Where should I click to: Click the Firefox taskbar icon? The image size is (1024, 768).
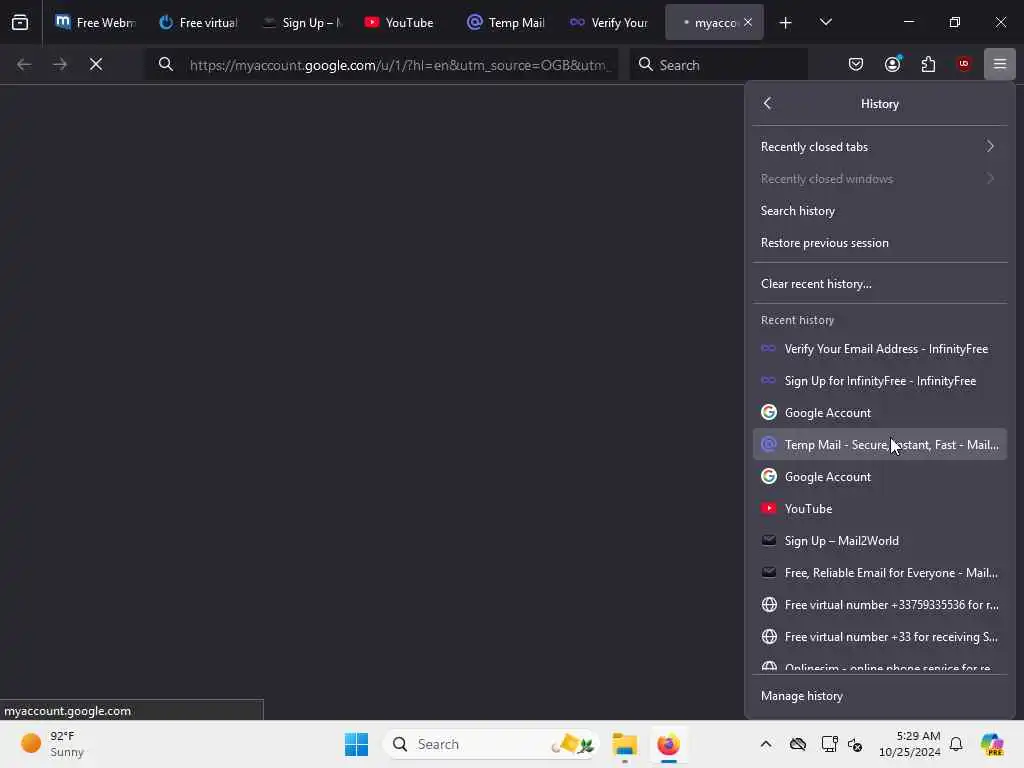(x=668, y=744)
